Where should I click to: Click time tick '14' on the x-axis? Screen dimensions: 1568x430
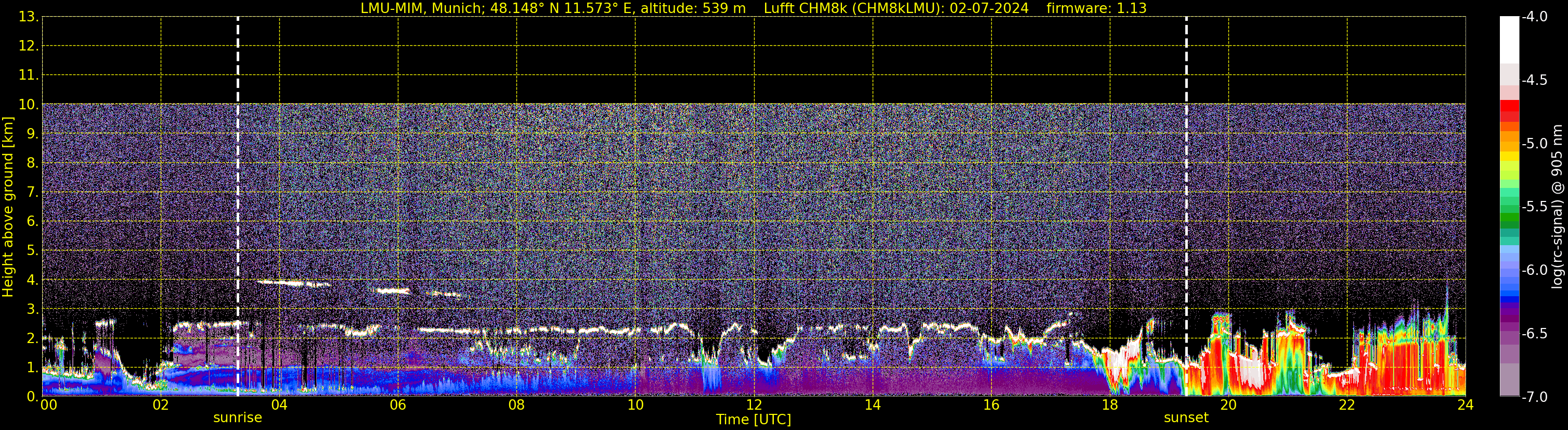873,405
